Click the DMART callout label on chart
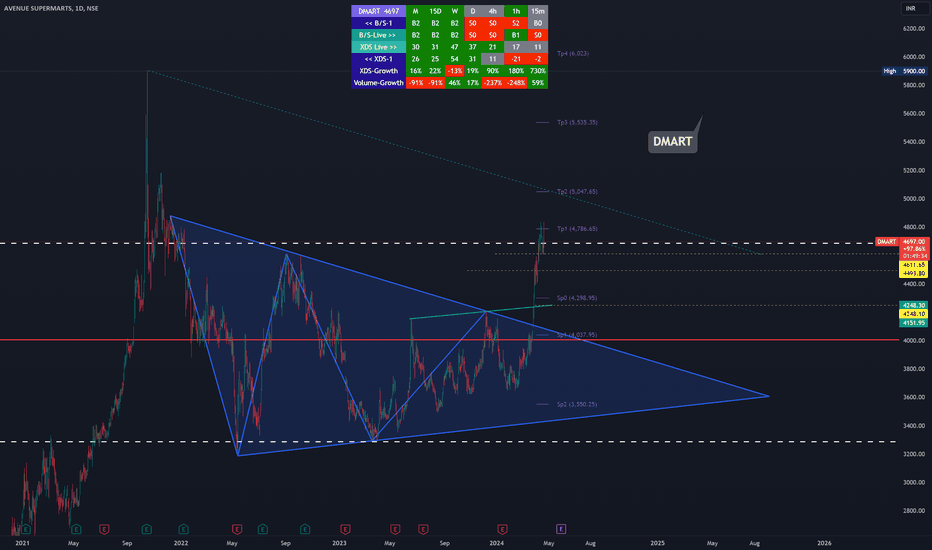The image size is (932, 550). point(672,142)
